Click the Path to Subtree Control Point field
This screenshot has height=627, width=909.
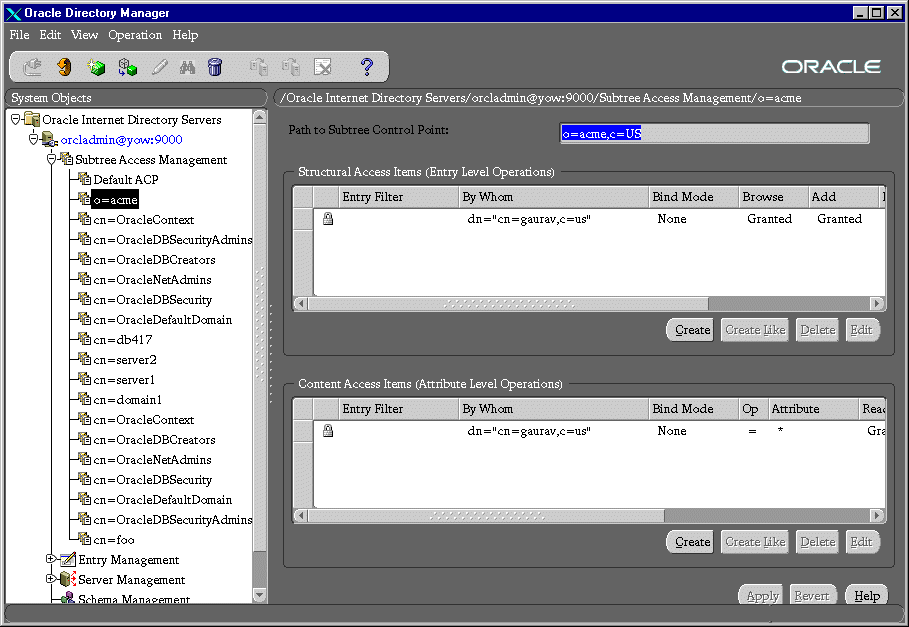(714, 134)
